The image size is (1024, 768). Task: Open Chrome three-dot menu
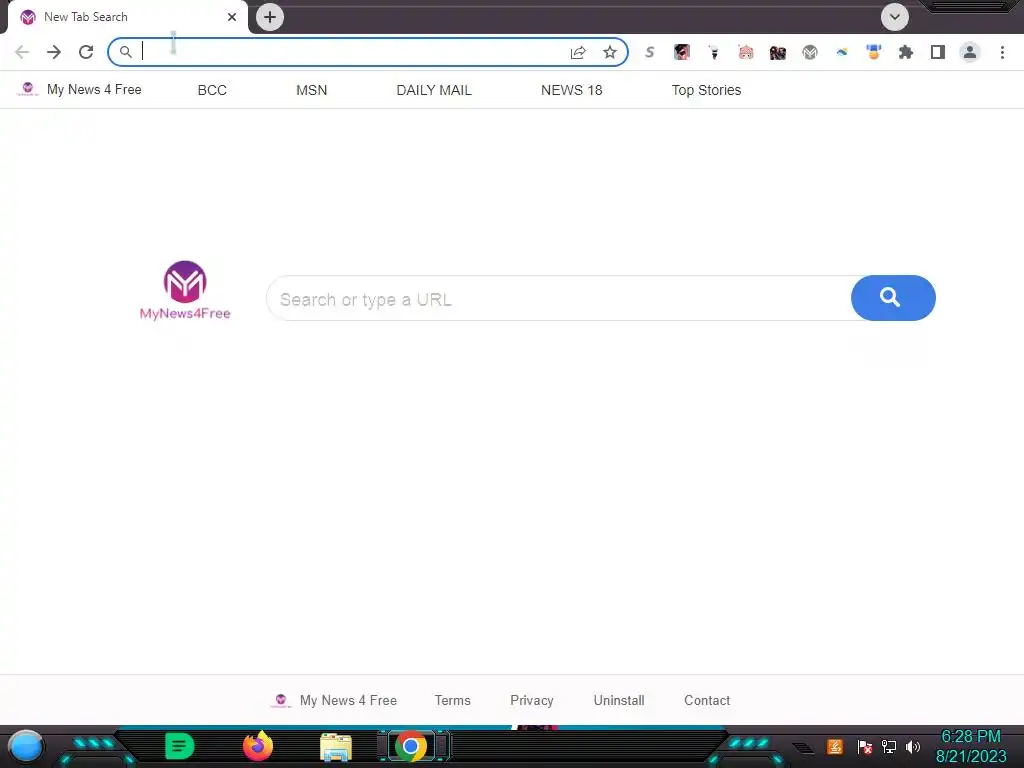click(1002, 52)
